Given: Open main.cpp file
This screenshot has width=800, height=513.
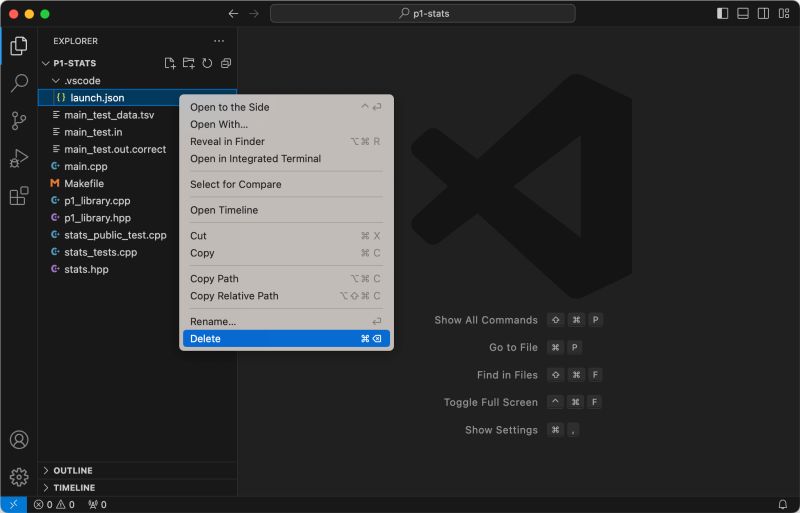Looking at the screenshot, I should click(86, 166).
